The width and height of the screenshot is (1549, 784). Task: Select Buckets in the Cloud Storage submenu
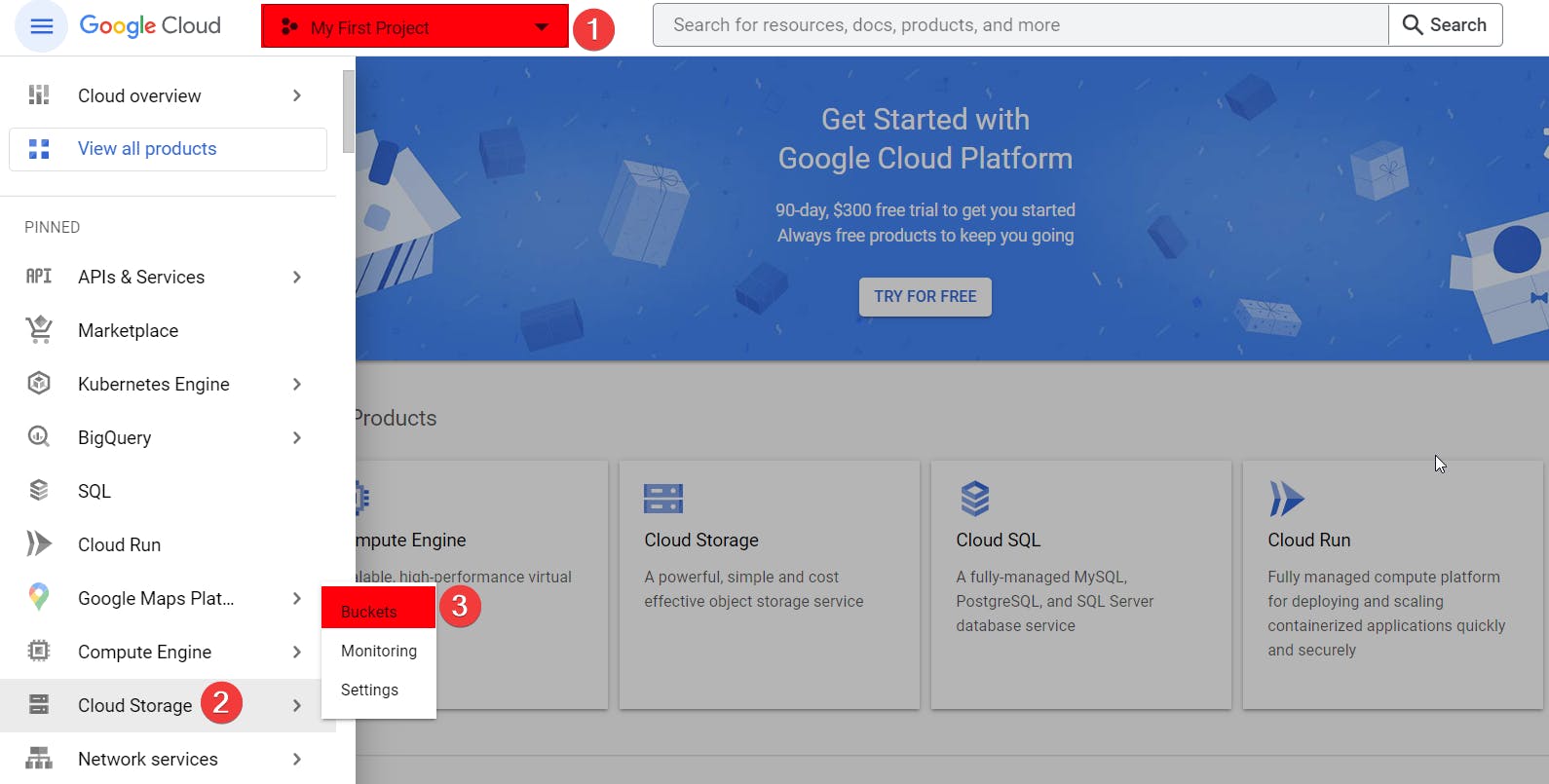(378, 608)
